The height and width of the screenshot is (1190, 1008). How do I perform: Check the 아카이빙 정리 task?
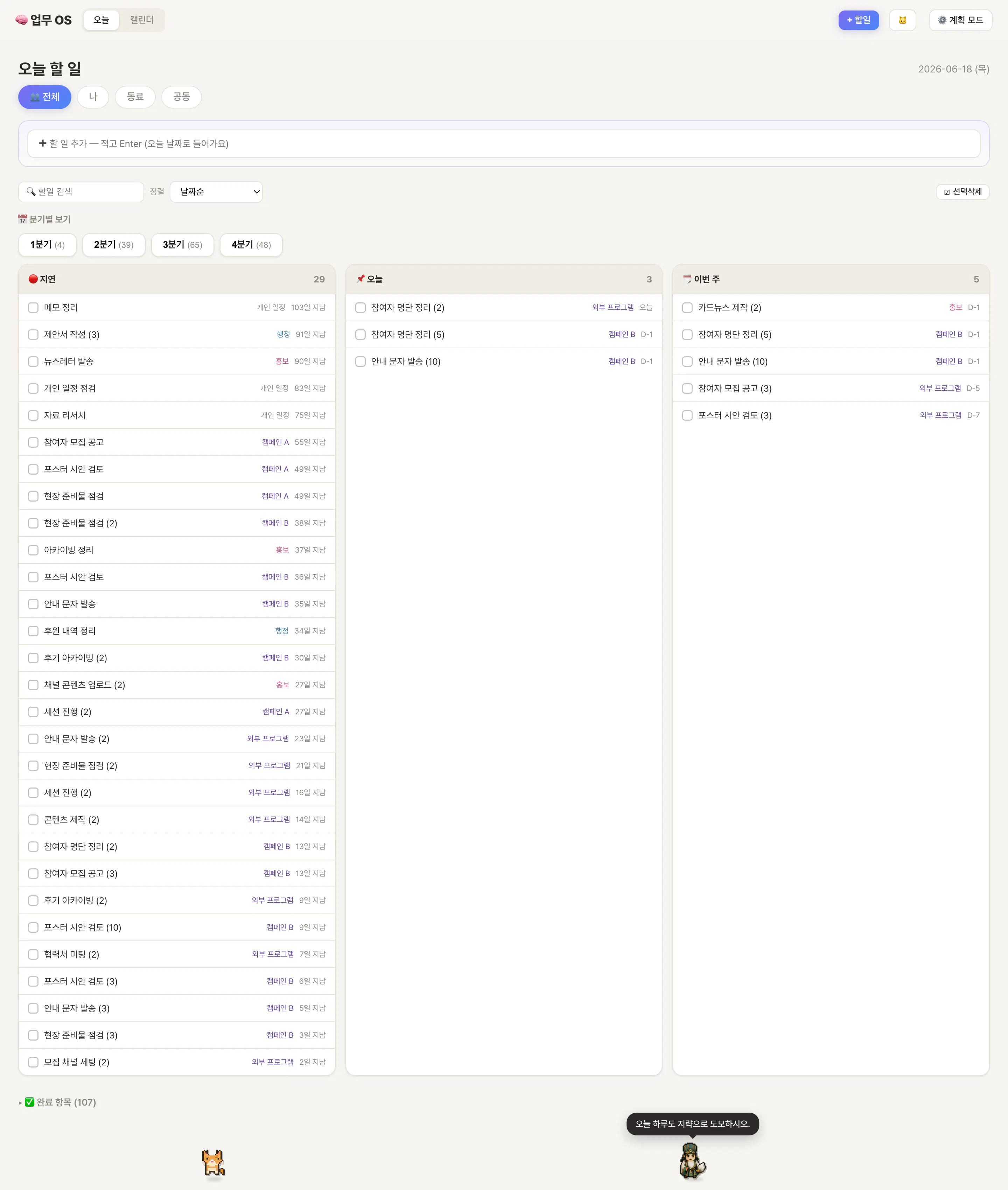33,550
